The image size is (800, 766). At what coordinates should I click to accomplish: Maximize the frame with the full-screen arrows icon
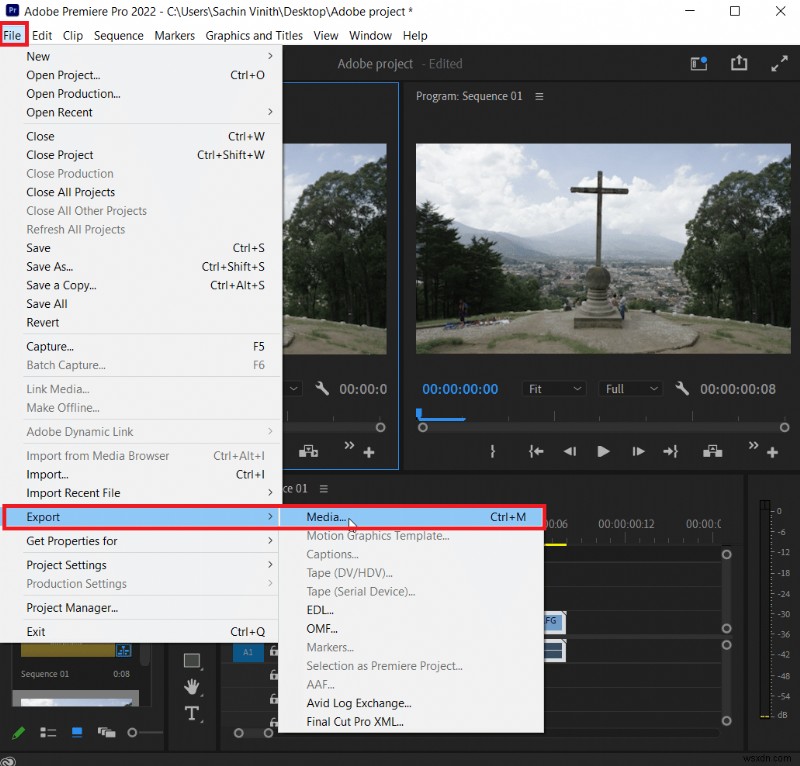point(779,63)
